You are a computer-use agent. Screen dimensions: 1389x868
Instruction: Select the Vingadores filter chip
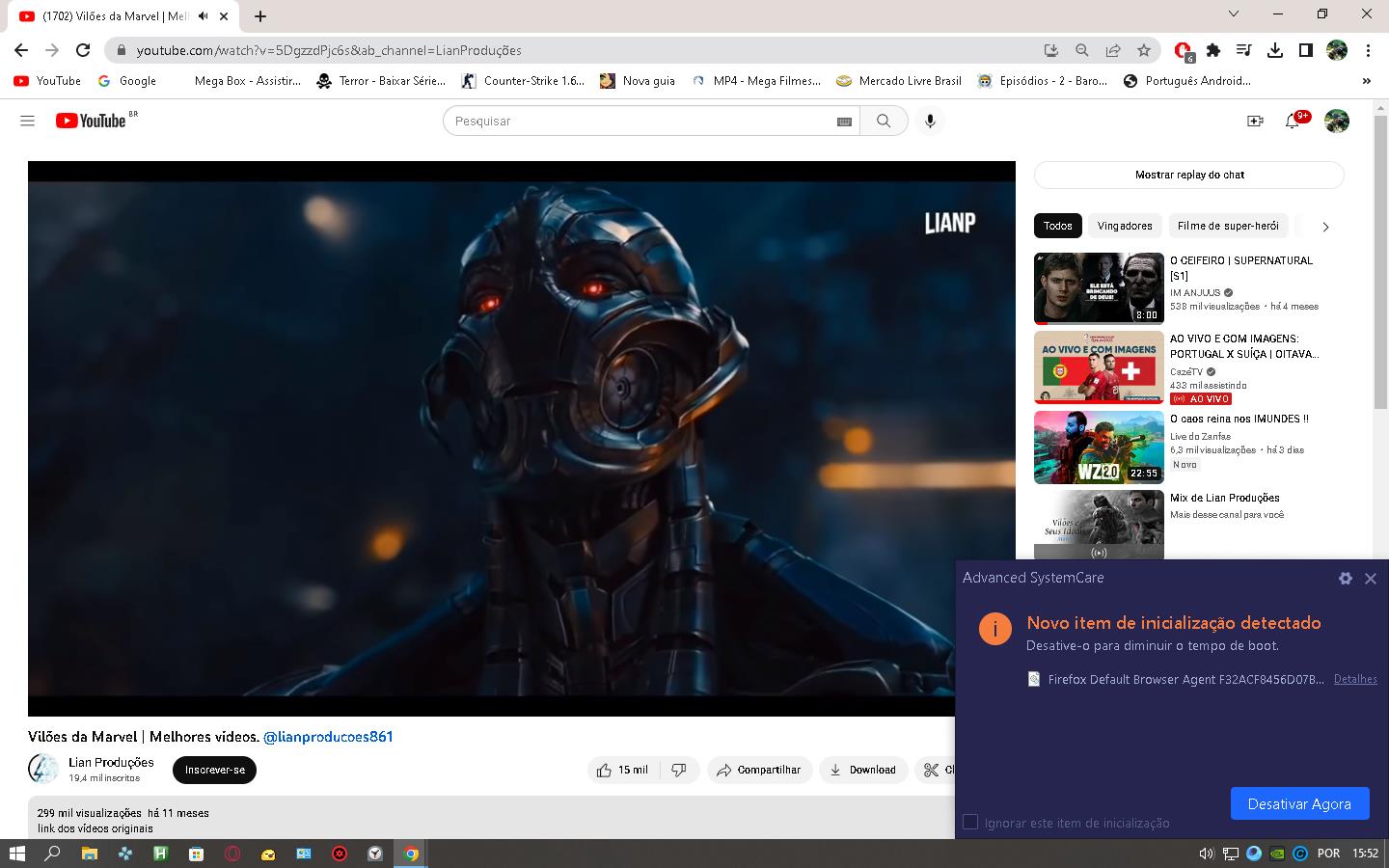[x=1125, y=226]
